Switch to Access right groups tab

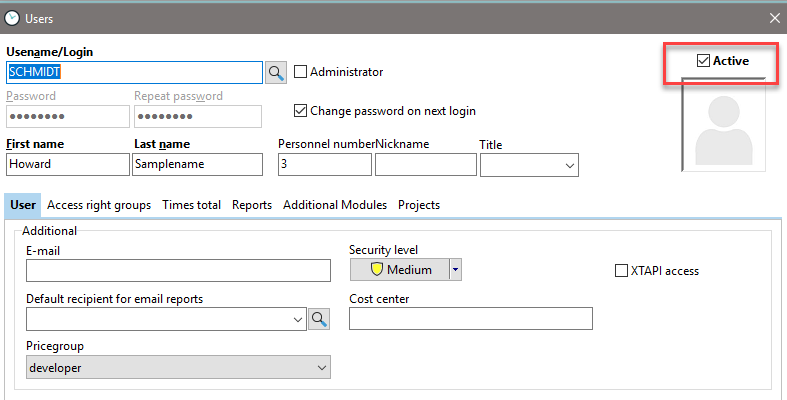99,205
